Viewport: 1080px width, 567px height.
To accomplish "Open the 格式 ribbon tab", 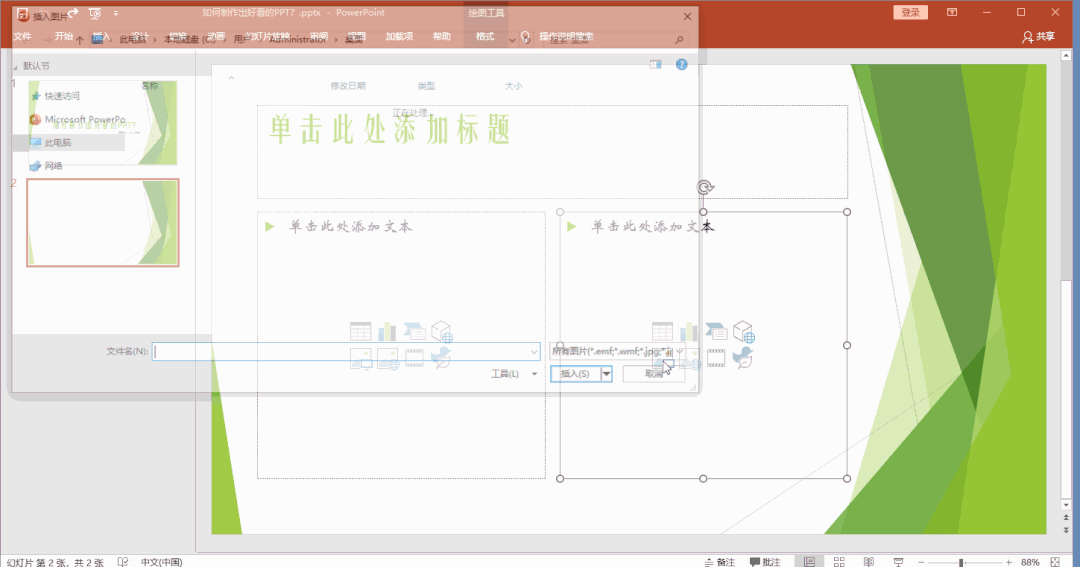I will pyautogui.click(x=485, y=36).
